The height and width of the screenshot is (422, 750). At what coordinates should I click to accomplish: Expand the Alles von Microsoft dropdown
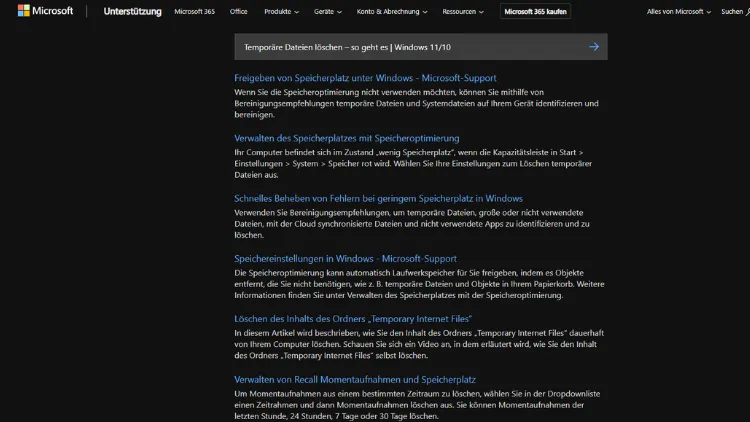[679, 11]
